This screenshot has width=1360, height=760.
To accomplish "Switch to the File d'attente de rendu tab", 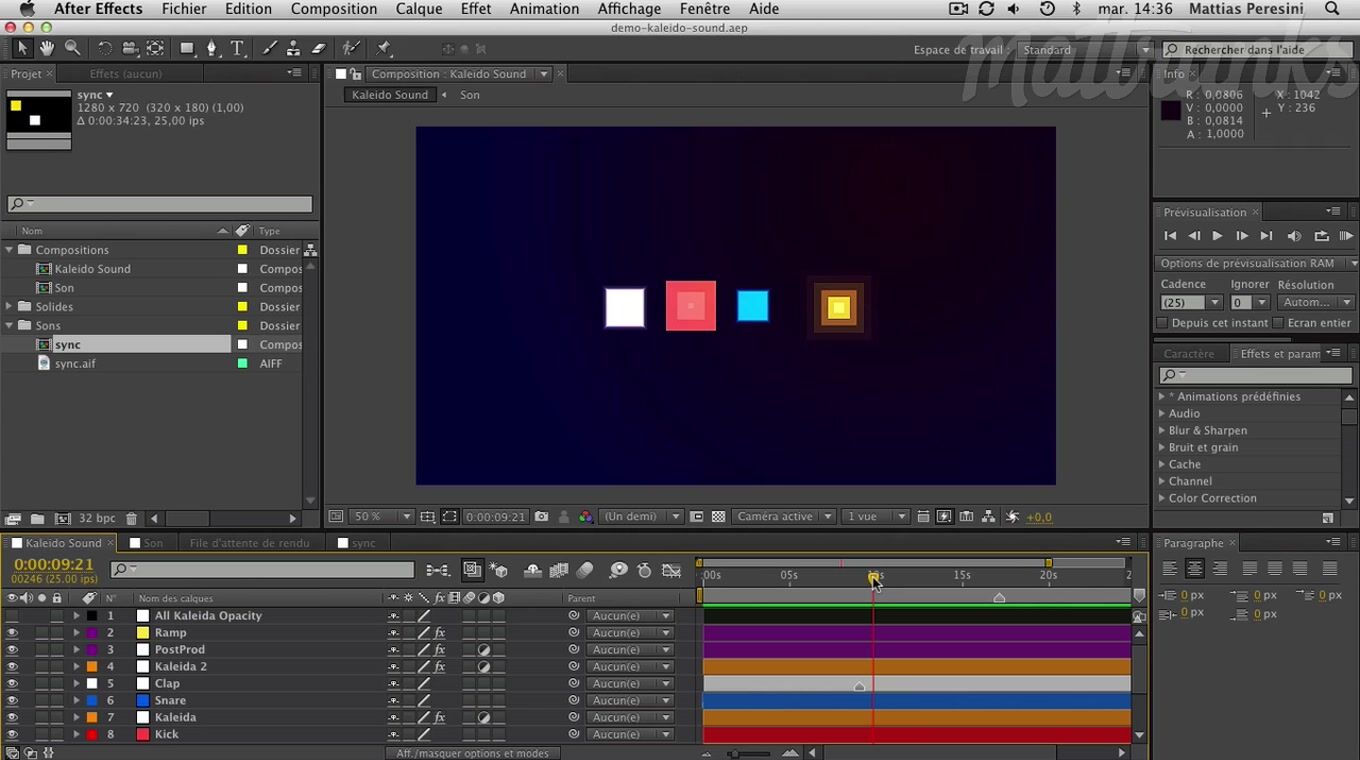I will pos(249,543).
